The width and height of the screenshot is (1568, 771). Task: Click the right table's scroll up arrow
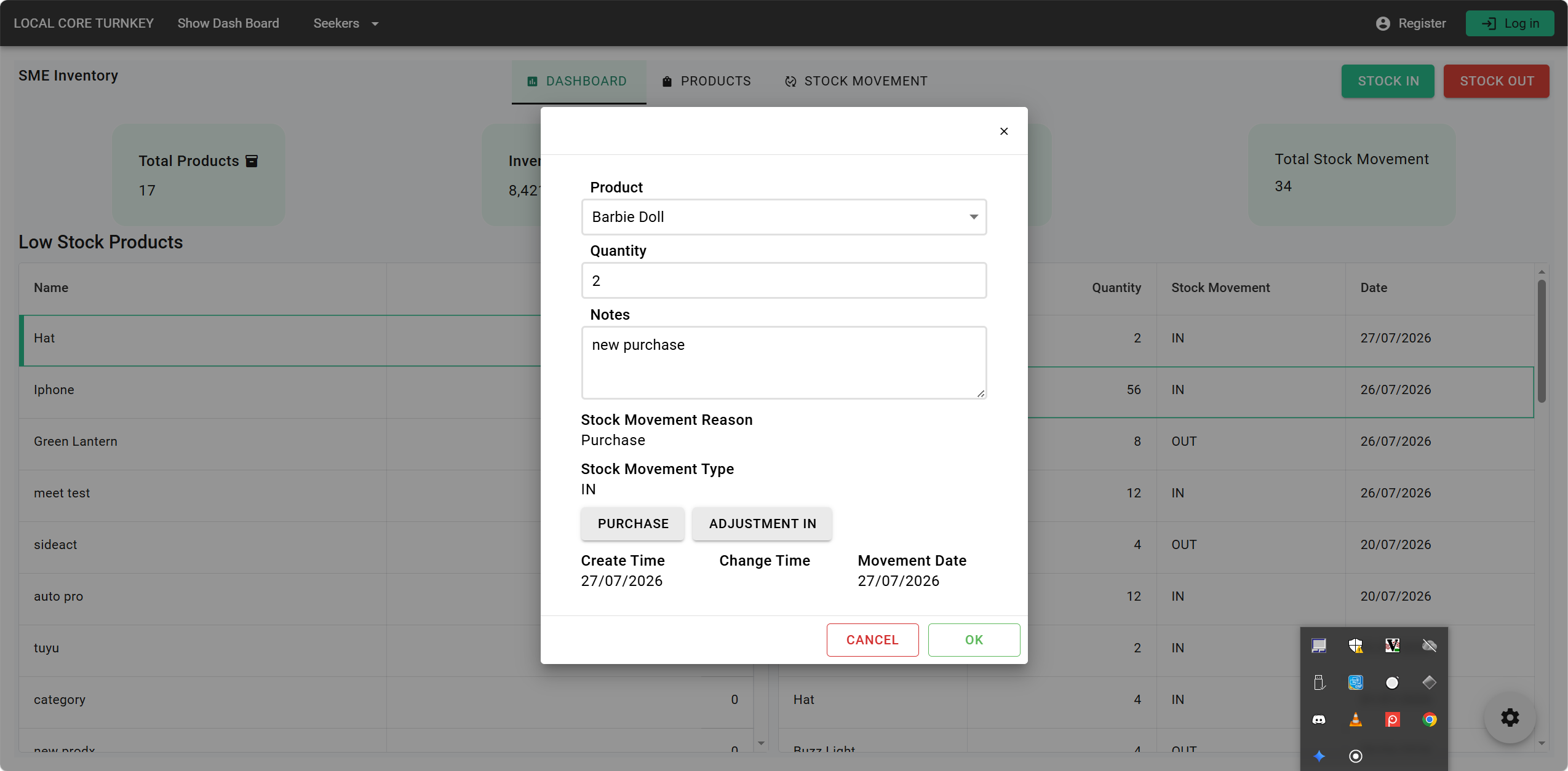(1541, 272)
